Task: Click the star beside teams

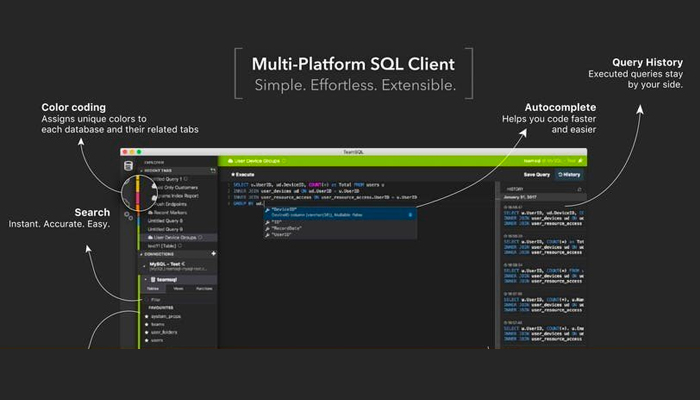Action: (x=146, y=325)
